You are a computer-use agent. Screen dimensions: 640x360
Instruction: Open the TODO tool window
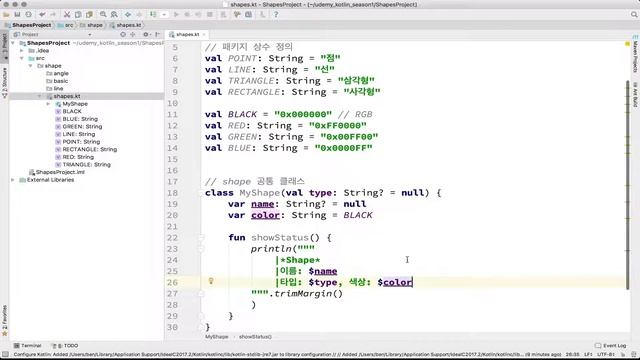point(66,346)
